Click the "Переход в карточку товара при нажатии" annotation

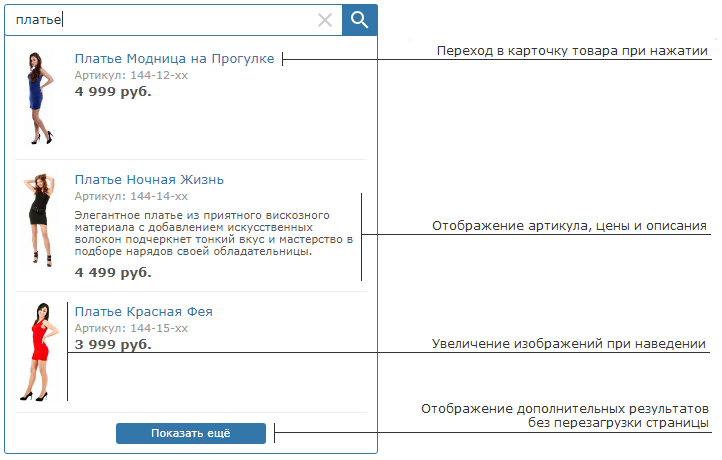pos(571,51)
